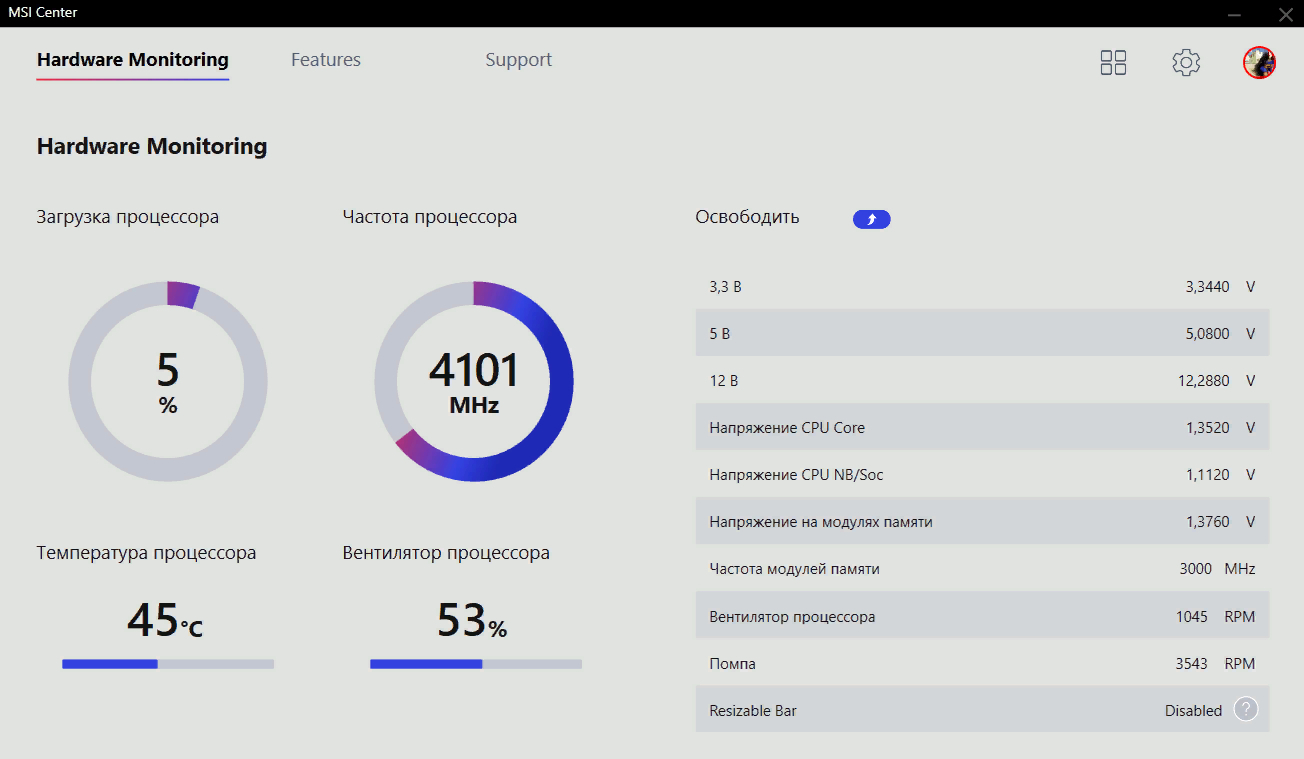
Task: Click the CPU temperature progress bar
Action: [x=168, y=664]
